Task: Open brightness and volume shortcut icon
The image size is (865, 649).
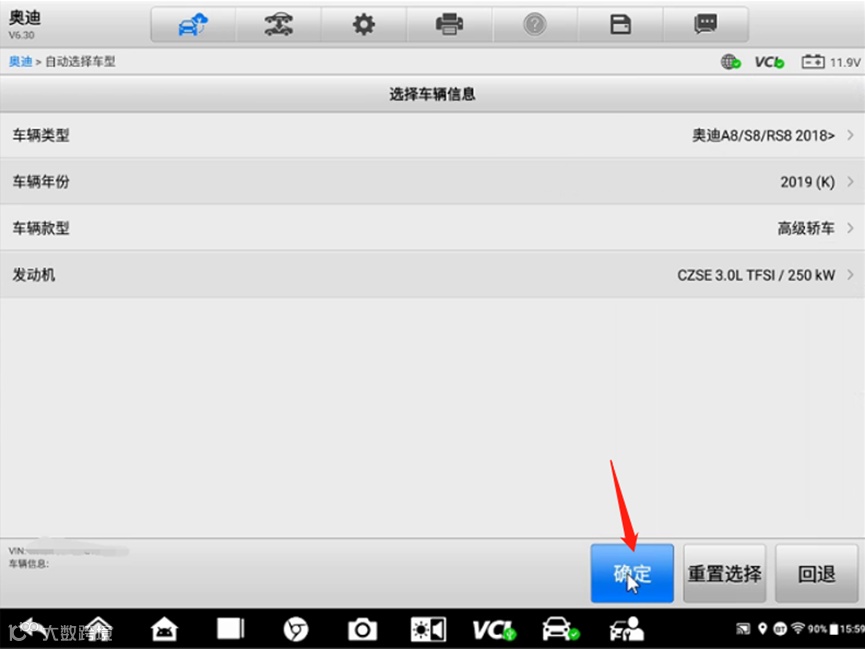Action: pyautogui.click(x=428, y=629)
